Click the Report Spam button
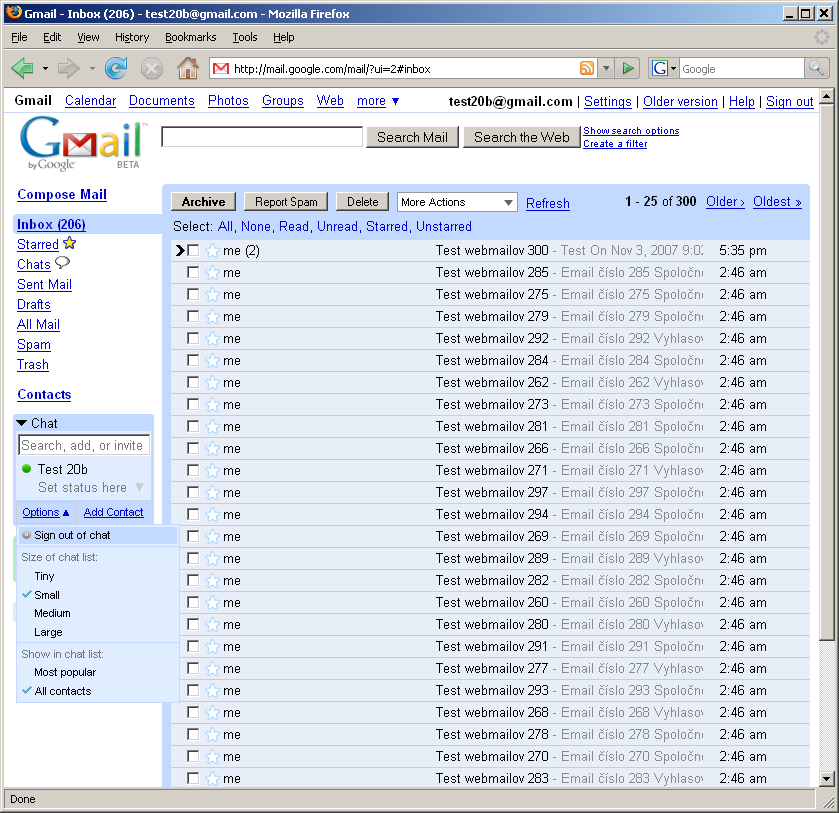Image resolution: width=839 pixels, height=813 pixels. [x=286, y=202]
